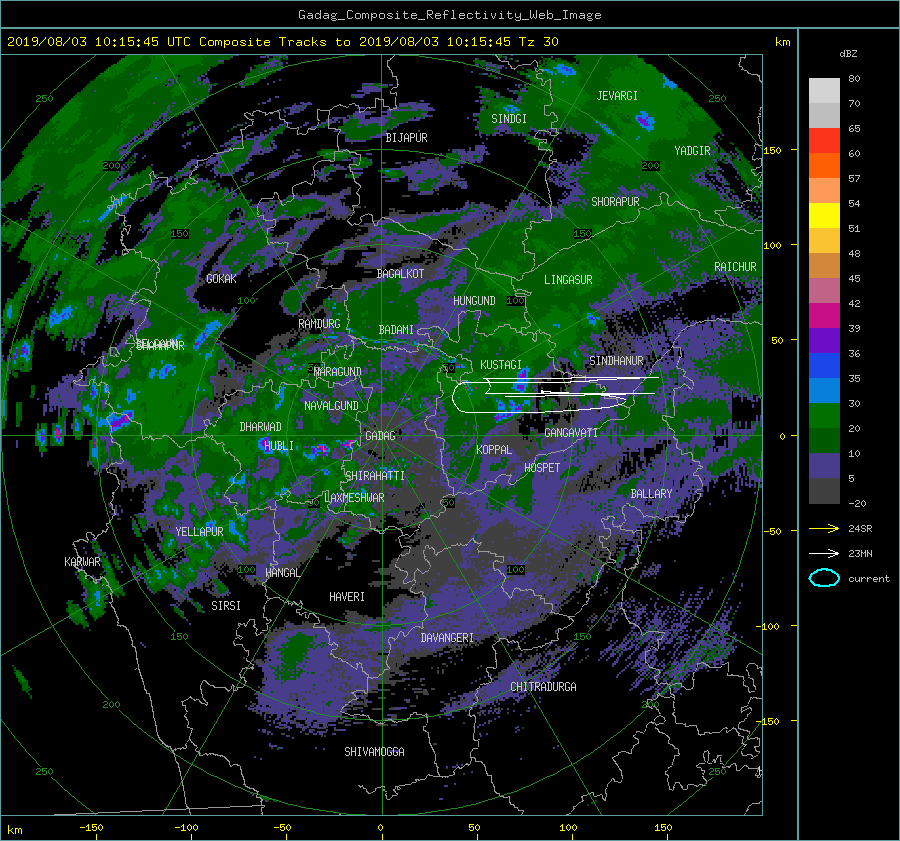Click the RAMDURG city label

(x=319, y=324)
